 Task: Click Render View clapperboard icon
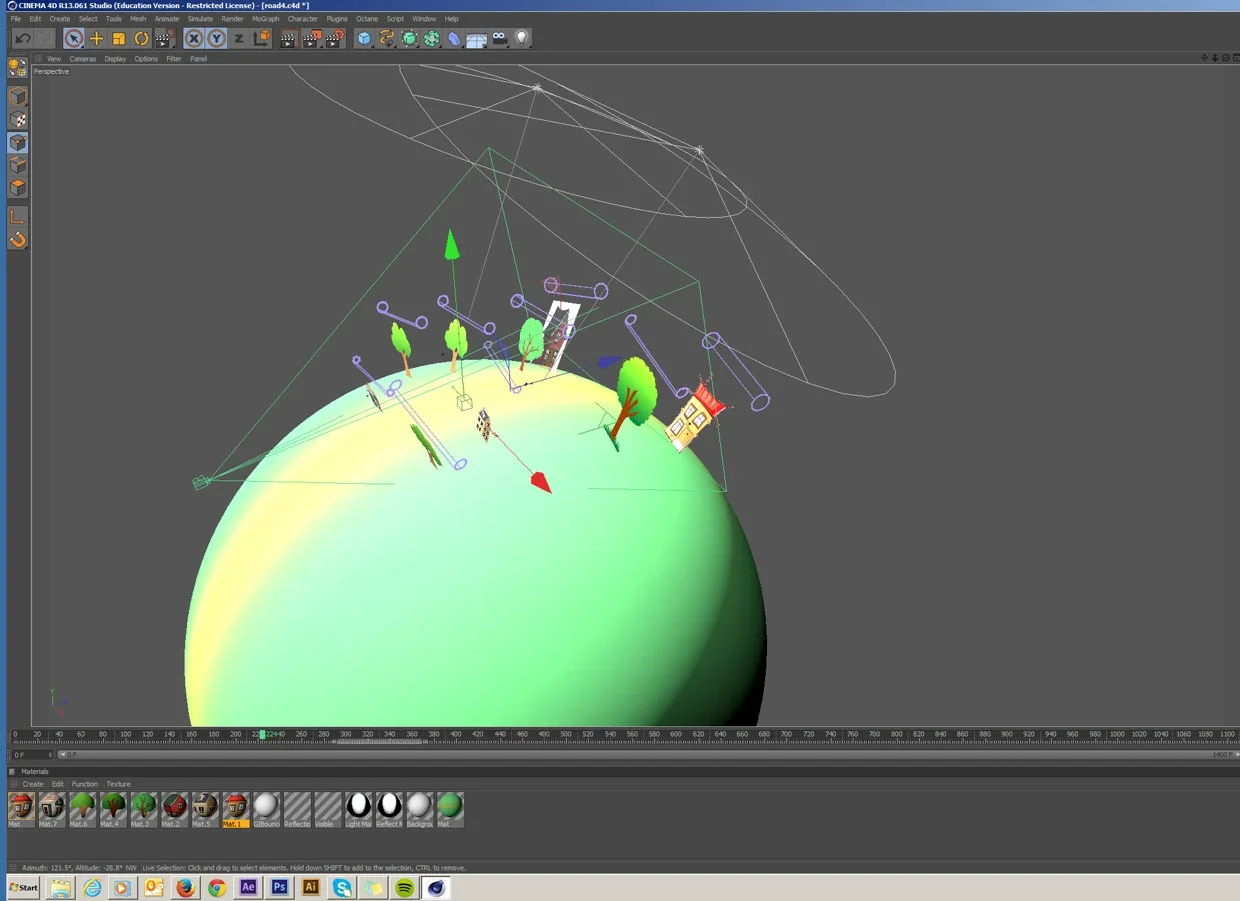coord(288,38)
